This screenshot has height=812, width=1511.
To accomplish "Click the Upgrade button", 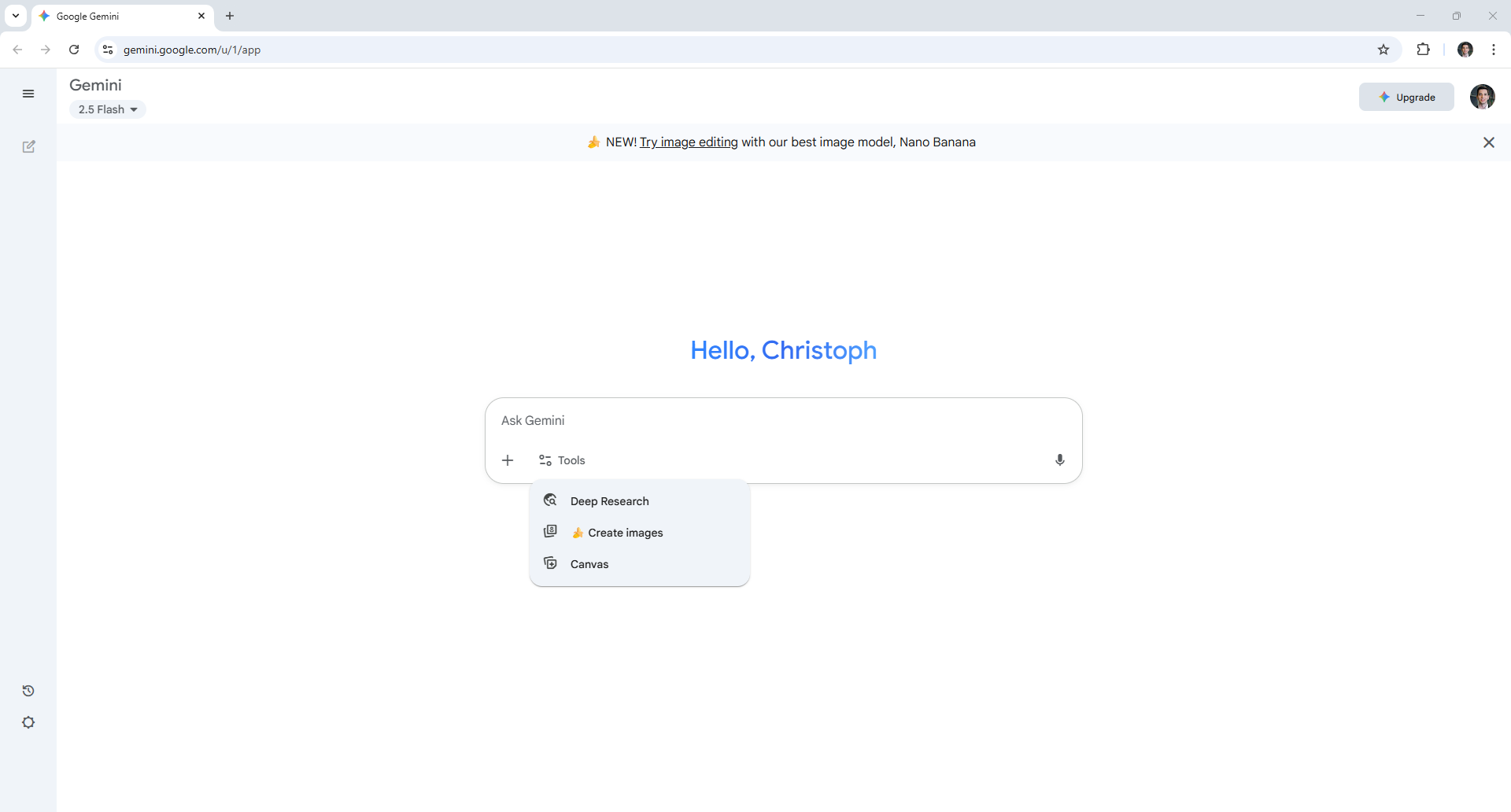I will point(1407,97).
